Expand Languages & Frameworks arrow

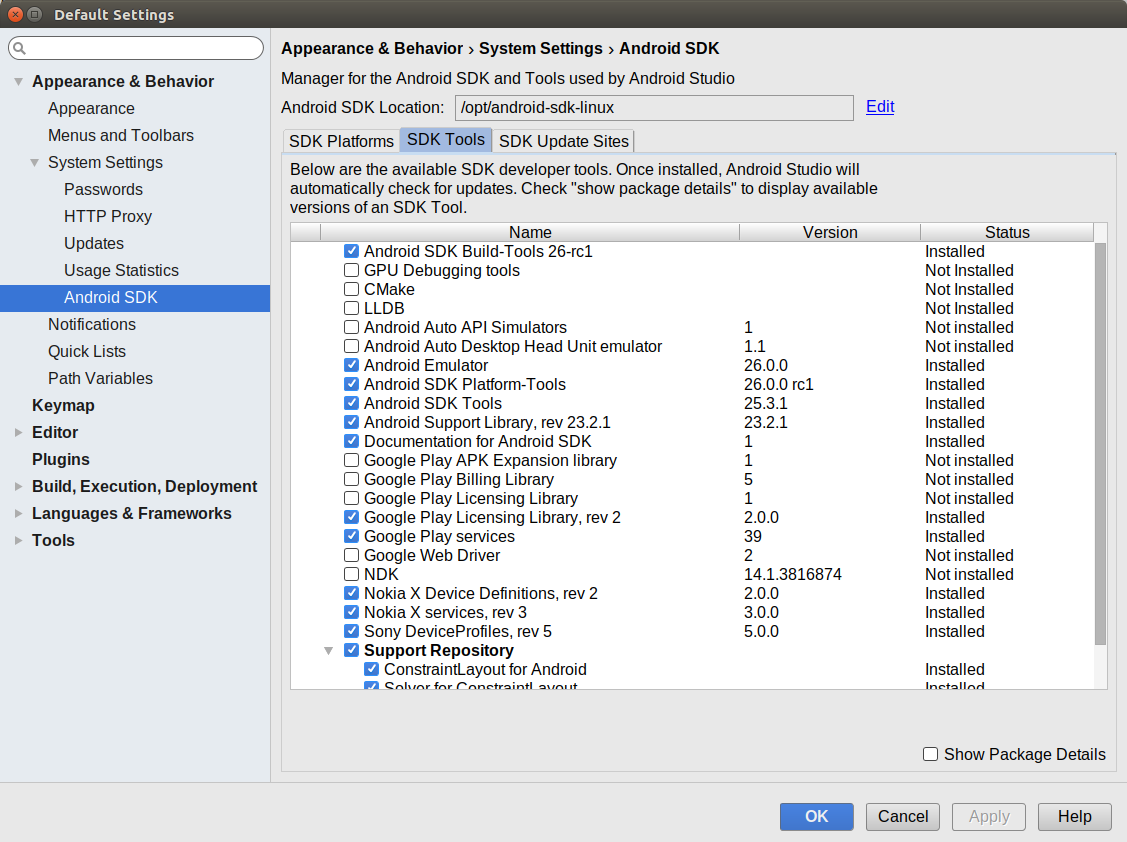click(x=18, y=513)
